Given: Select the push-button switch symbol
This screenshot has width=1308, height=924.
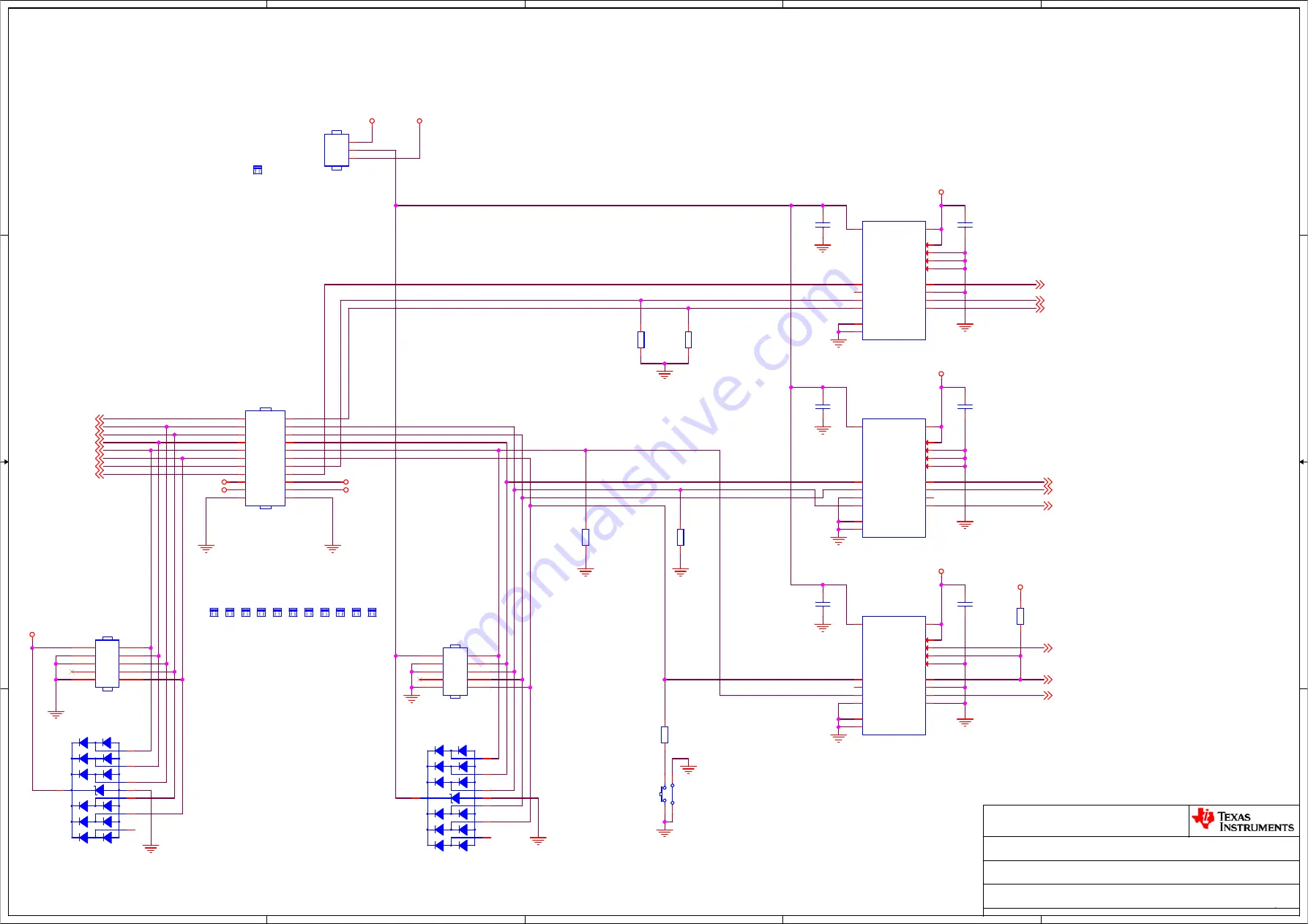Looking at the screenshot, I should [667, 794].
